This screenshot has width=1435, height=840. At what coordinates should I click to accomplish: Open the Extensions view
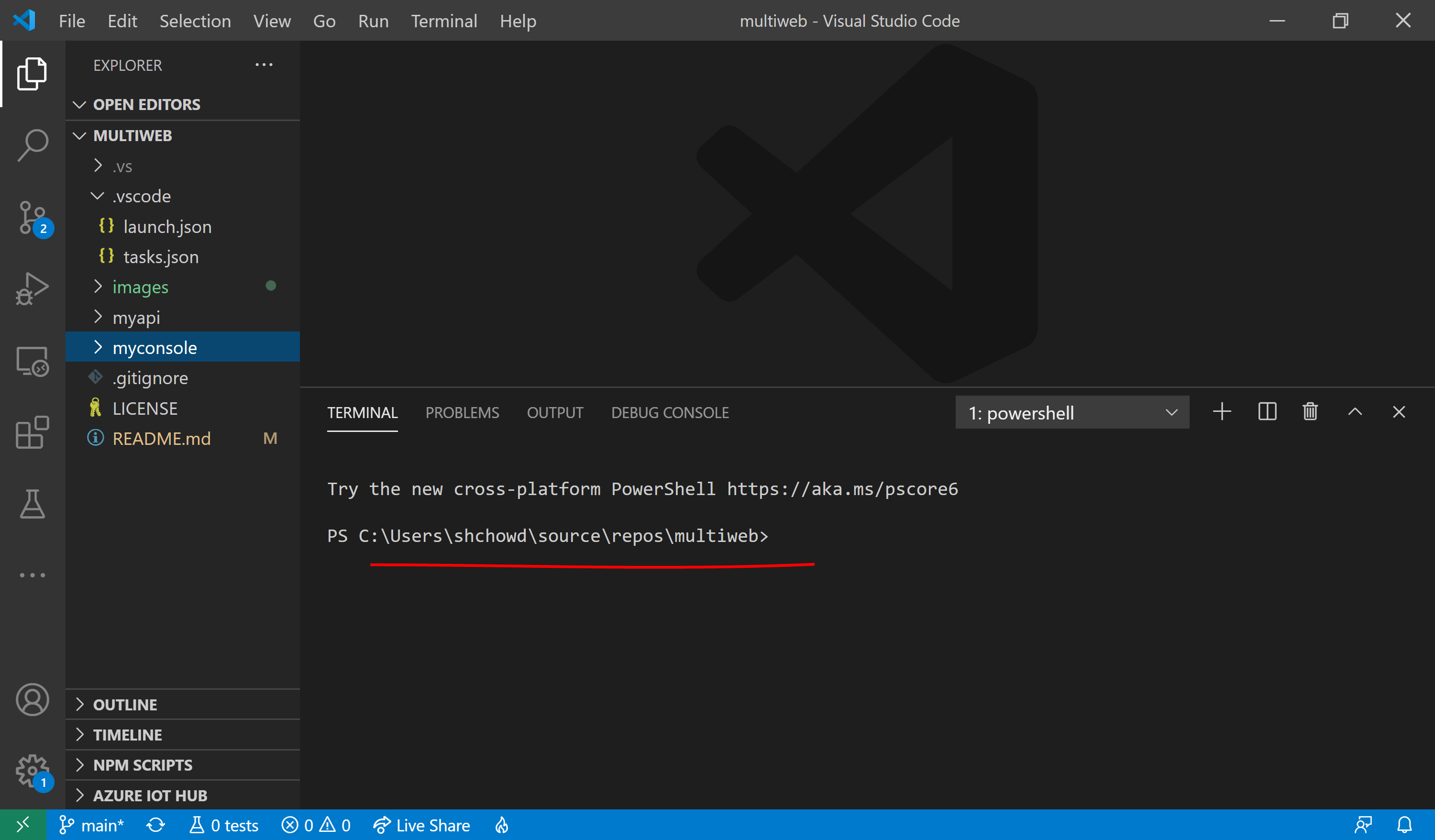pos(33,432)
